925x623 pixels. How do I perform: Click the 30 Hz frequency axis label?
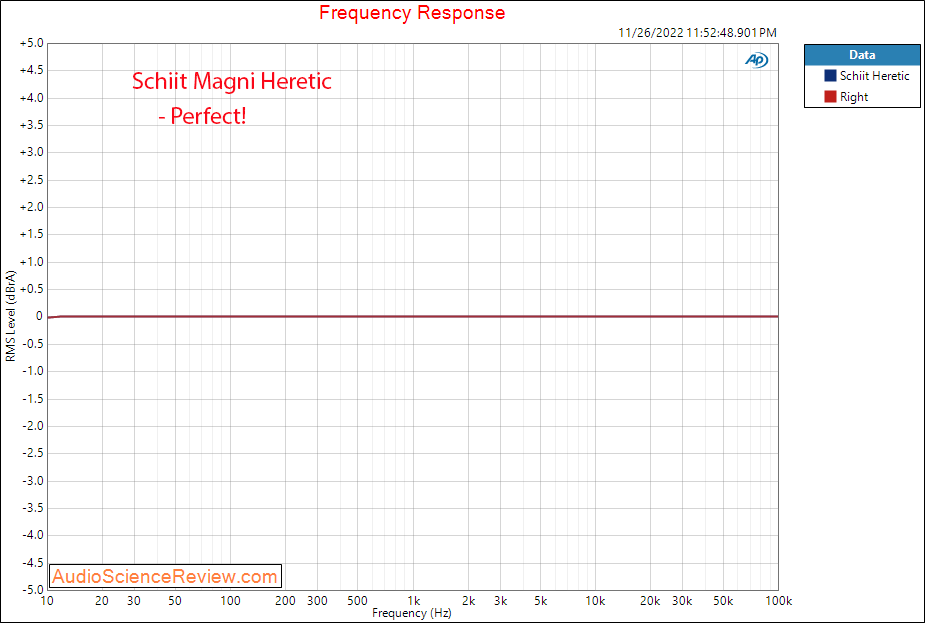click(x=135, y=601)
